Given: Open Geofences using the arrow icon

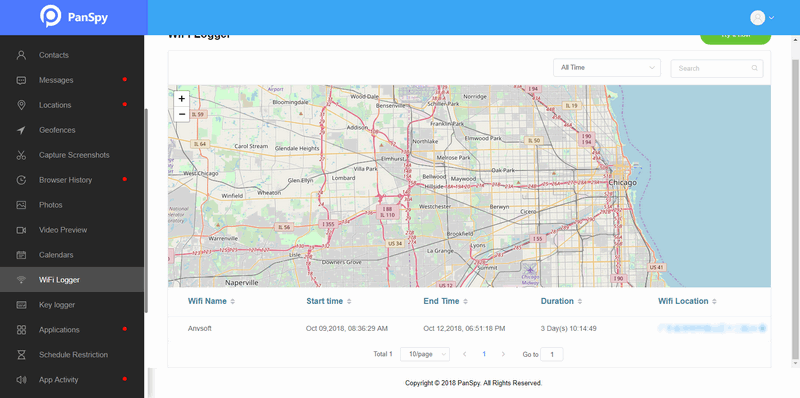Looking at the screenshot, I should [x=21, y=130].
